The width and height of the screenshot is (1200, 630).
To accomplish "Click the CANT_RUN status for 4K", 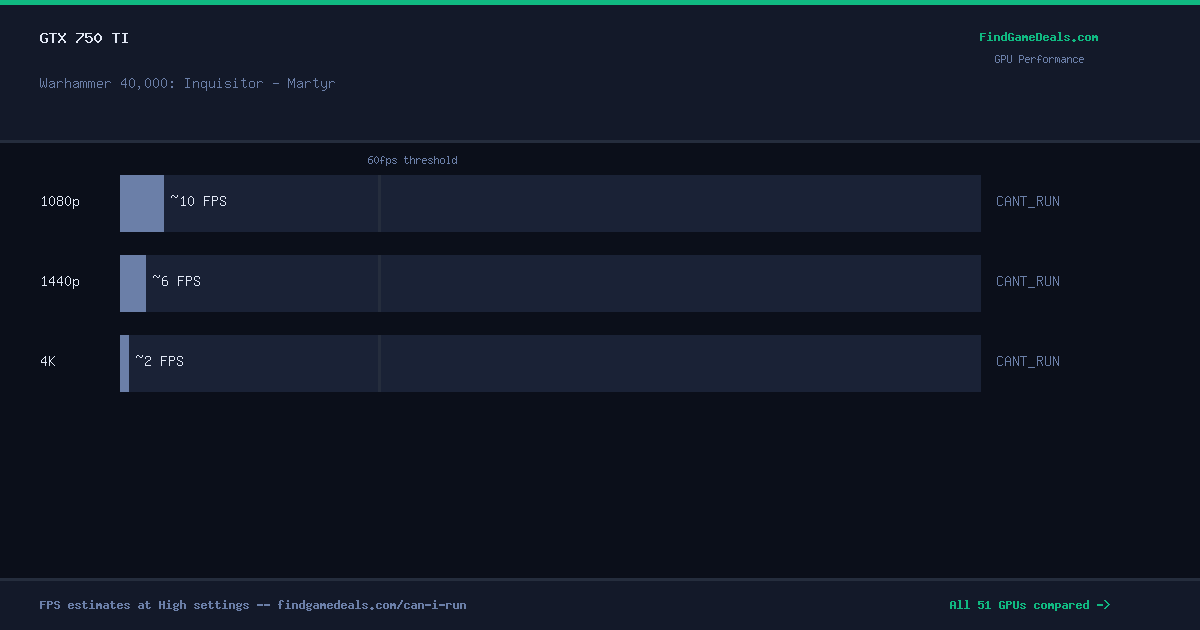I will (x=1028, y=361).
